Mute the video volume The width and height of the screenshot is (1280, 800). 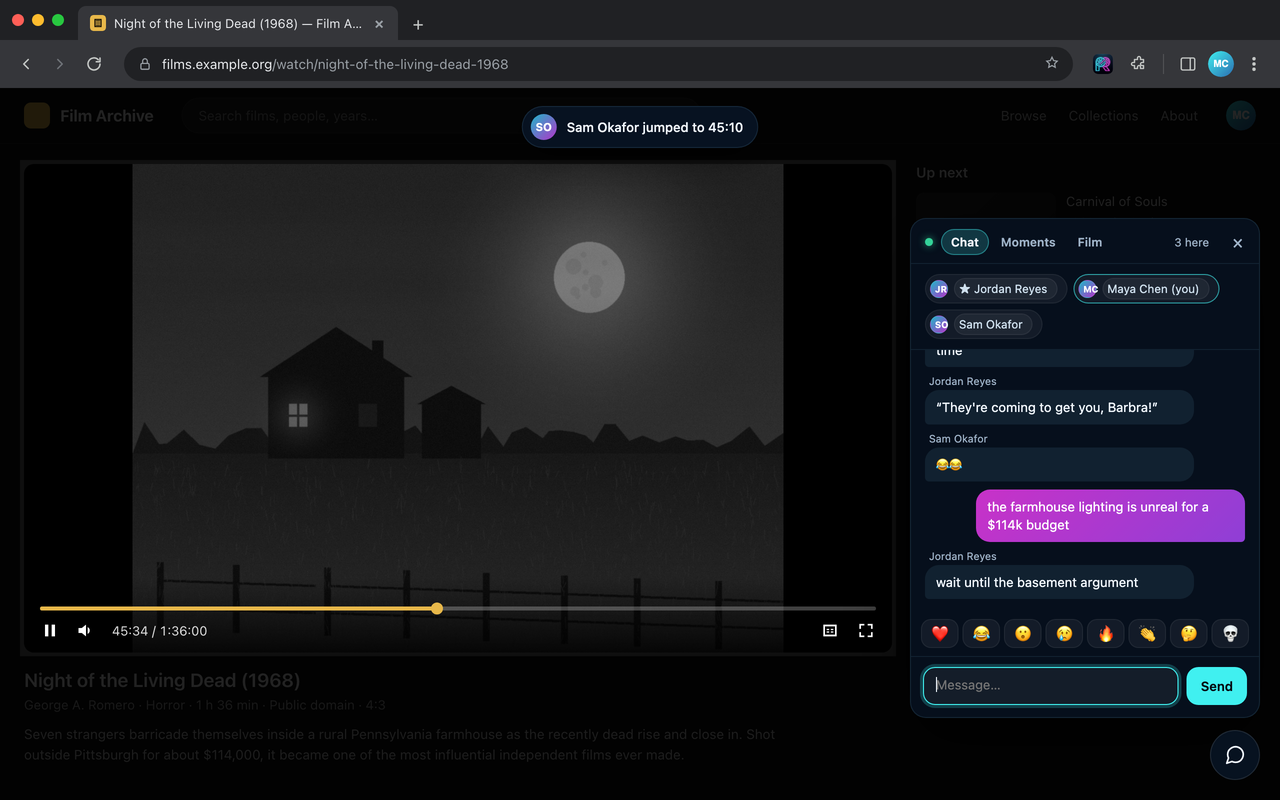tap(84, 631)
